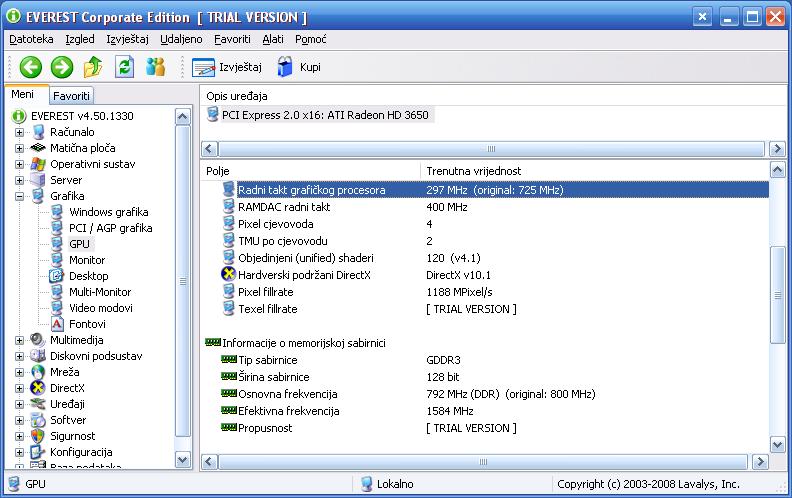Expand the Server tree node
This screenshot has width=792, height=498.
[x=19, y=180]
